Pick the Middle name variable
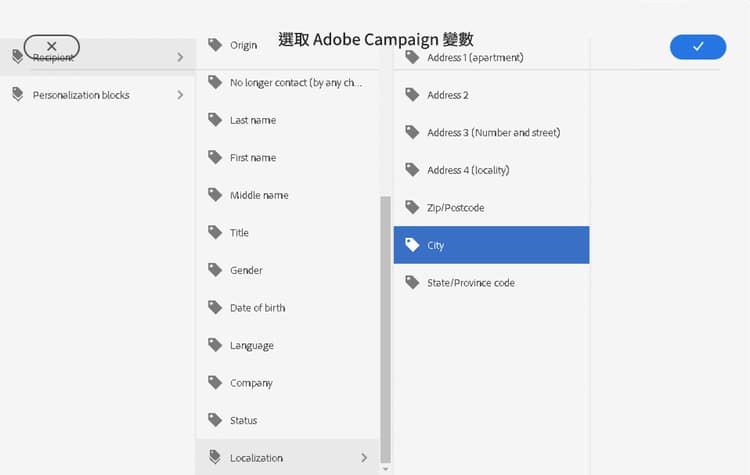The width and height of the screenshot is (750, 475). tap(288, 195)
